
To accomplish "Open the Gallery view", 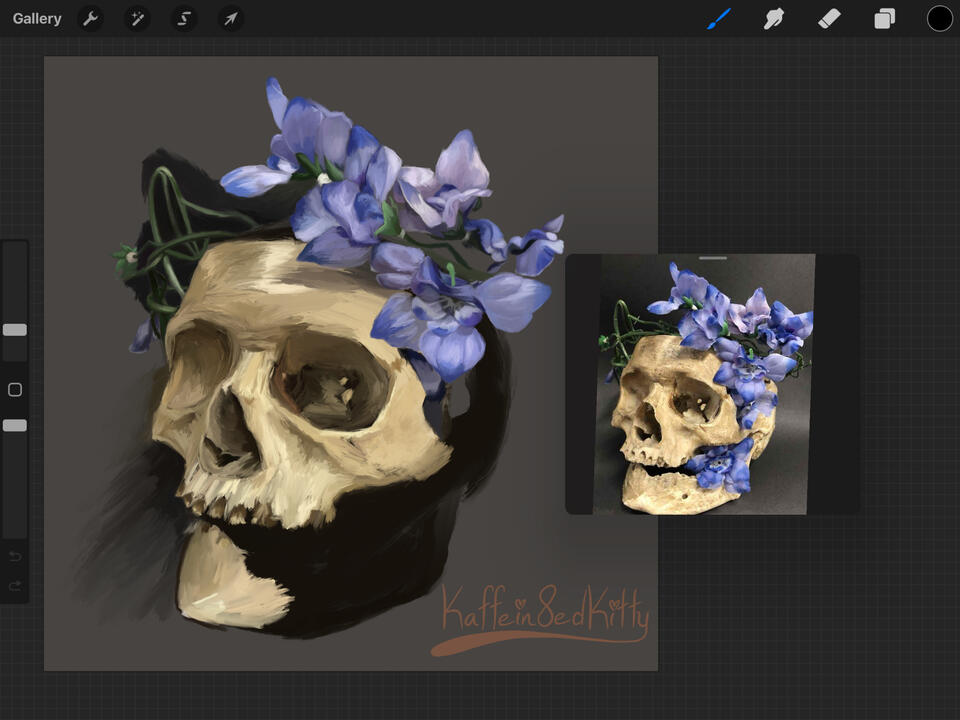I will point(37,19).
